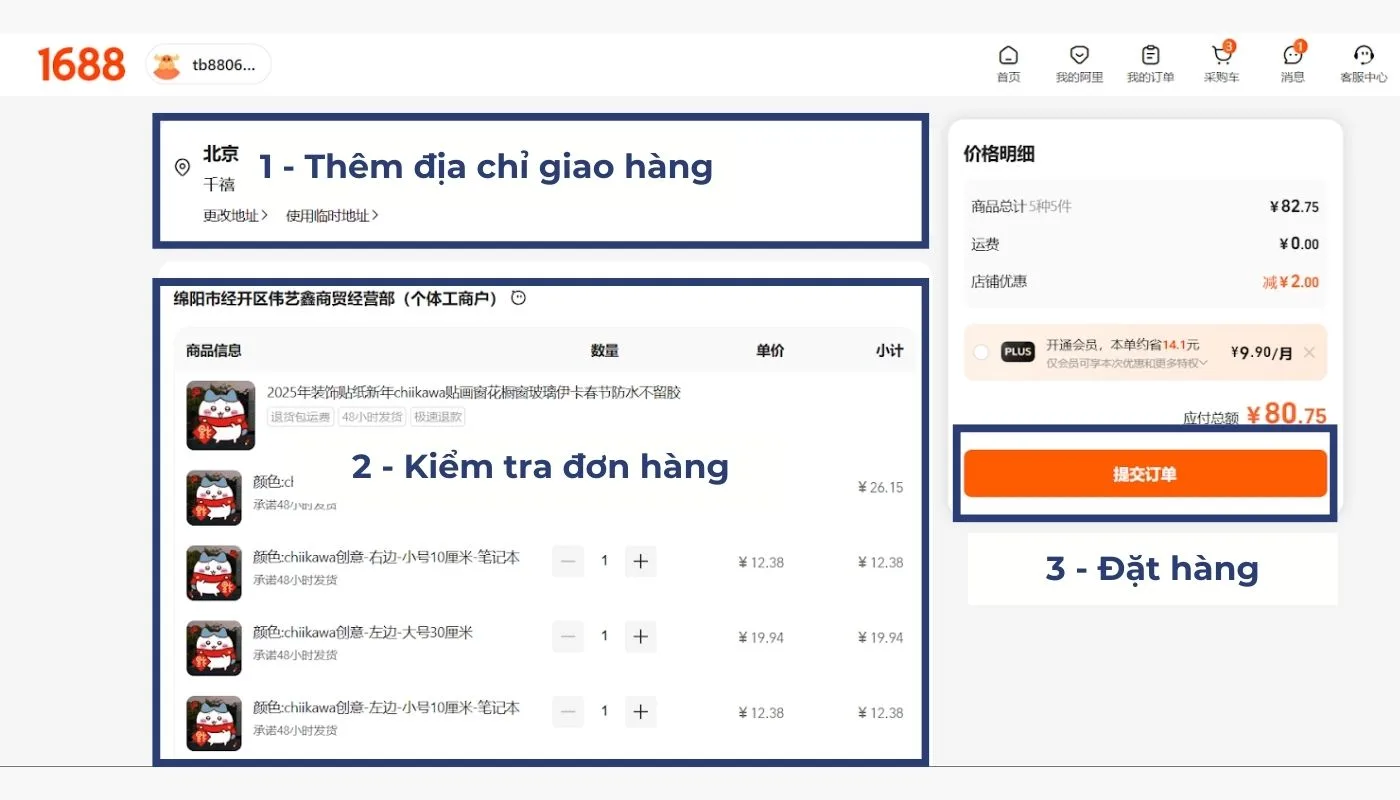Click the ¥9.90/月 membership price
The image size is (1400, 800).
[x=1261, y=352]
